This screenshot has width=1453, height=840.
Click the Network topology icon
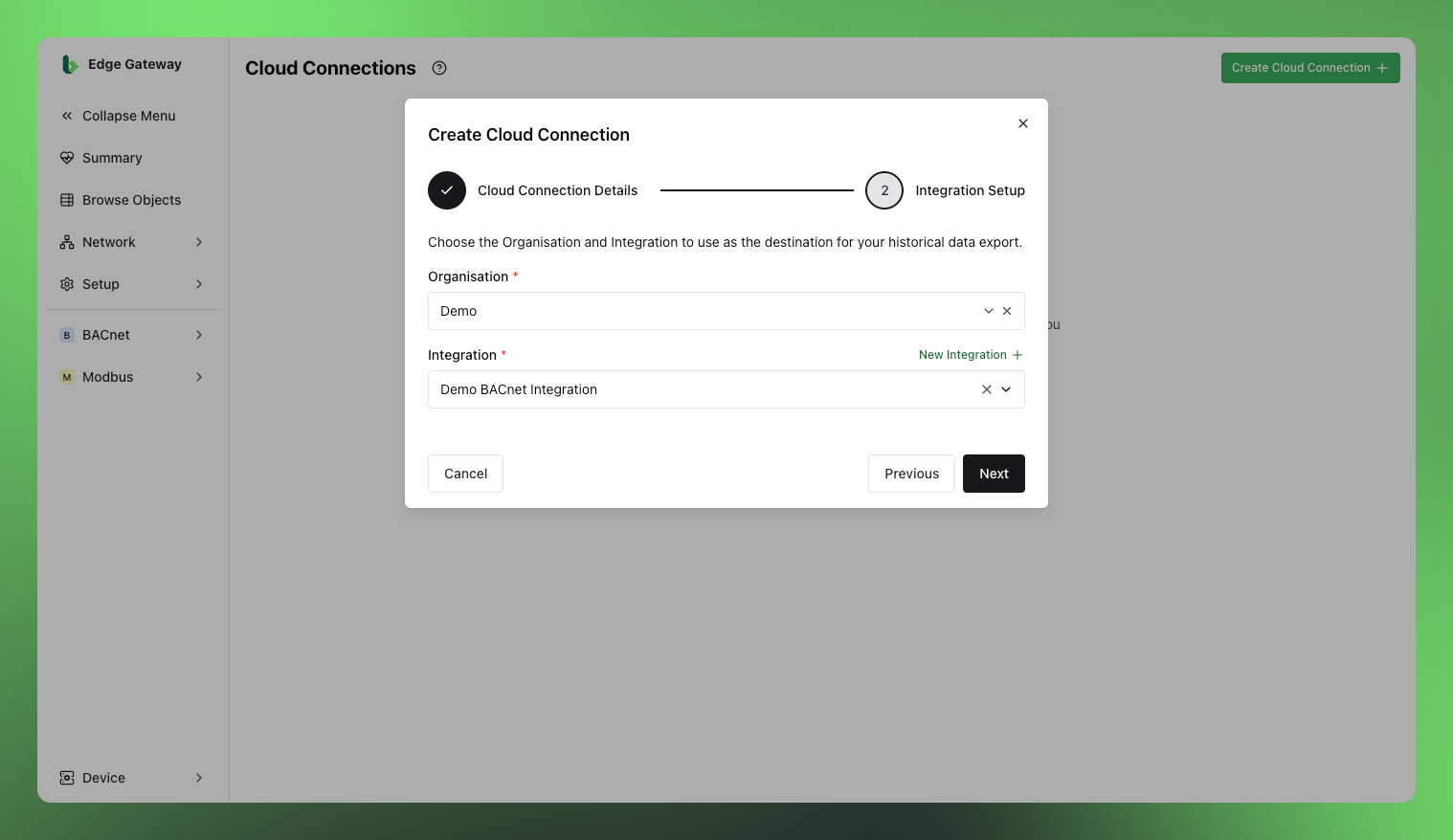point(67,242)
